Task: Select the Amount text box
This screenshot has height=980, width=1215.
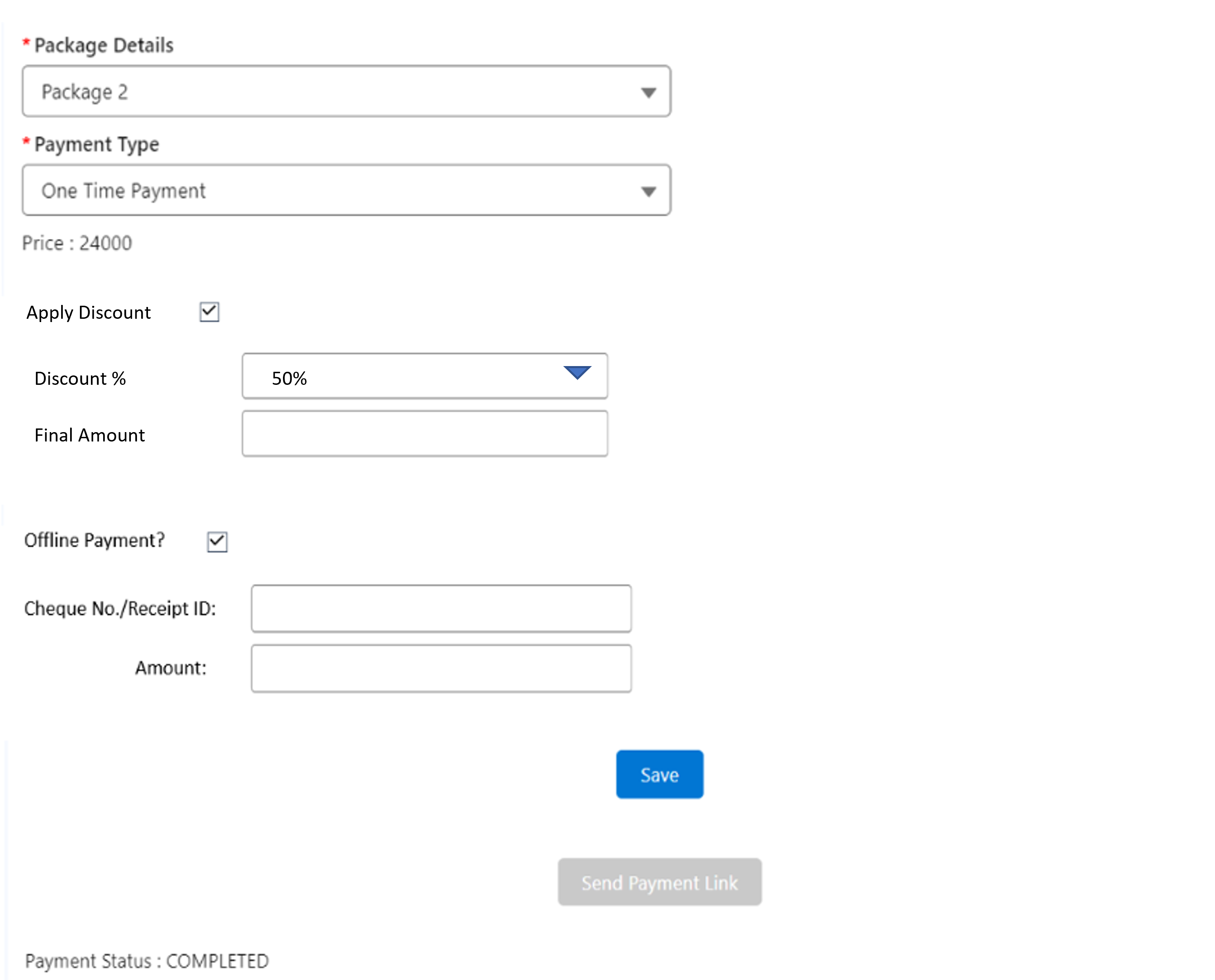Action: 441,669
